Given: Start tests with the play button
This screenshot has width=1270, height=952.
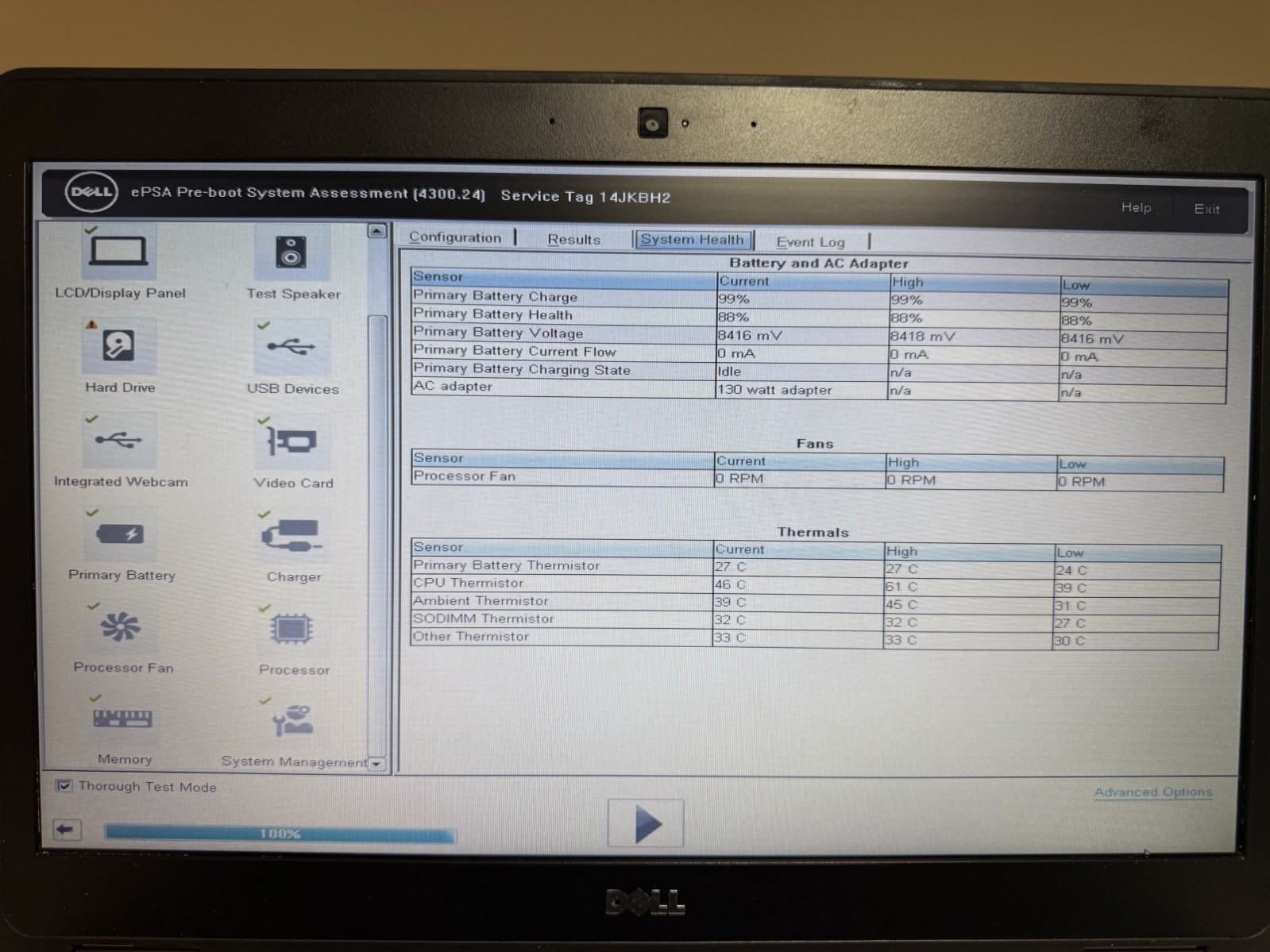Looking at the screenshot, I should (x=646, y=823).
